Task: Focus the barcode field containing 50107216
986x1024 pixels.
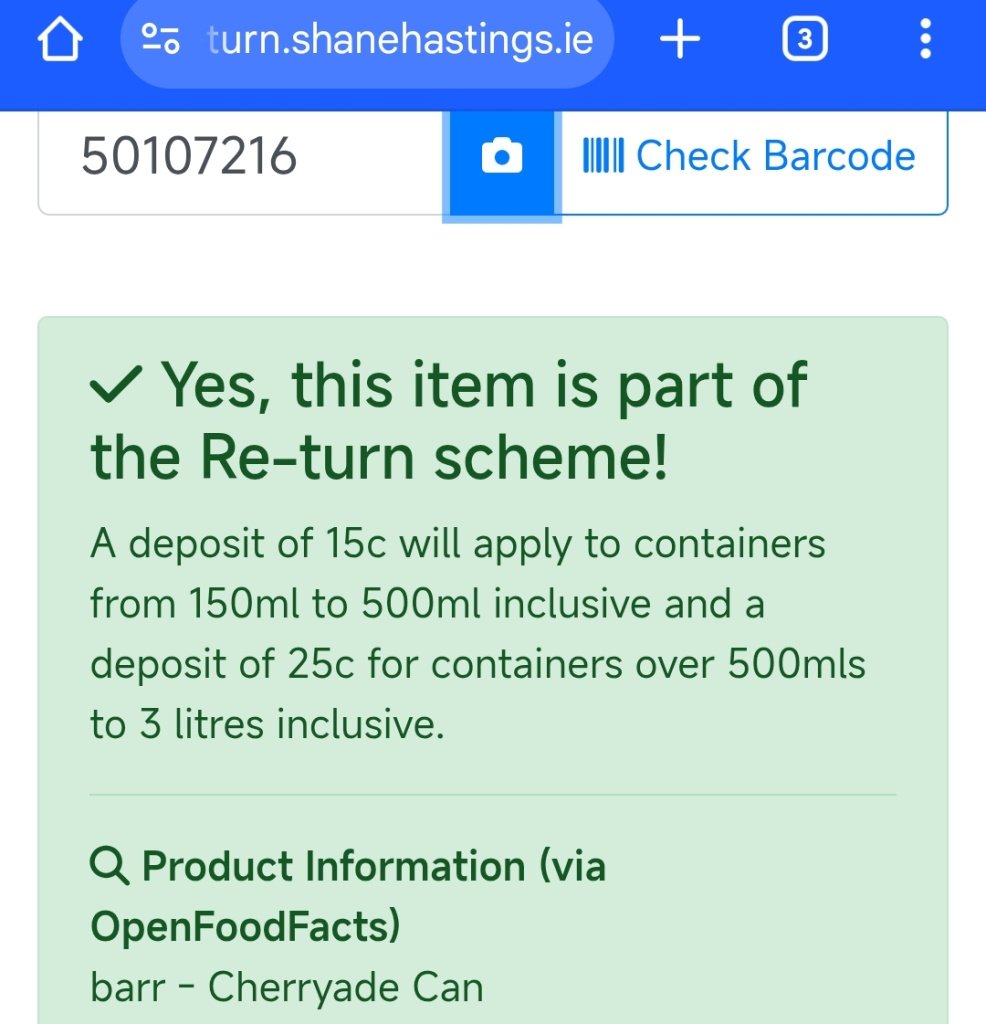Action: tap(241, 157)
